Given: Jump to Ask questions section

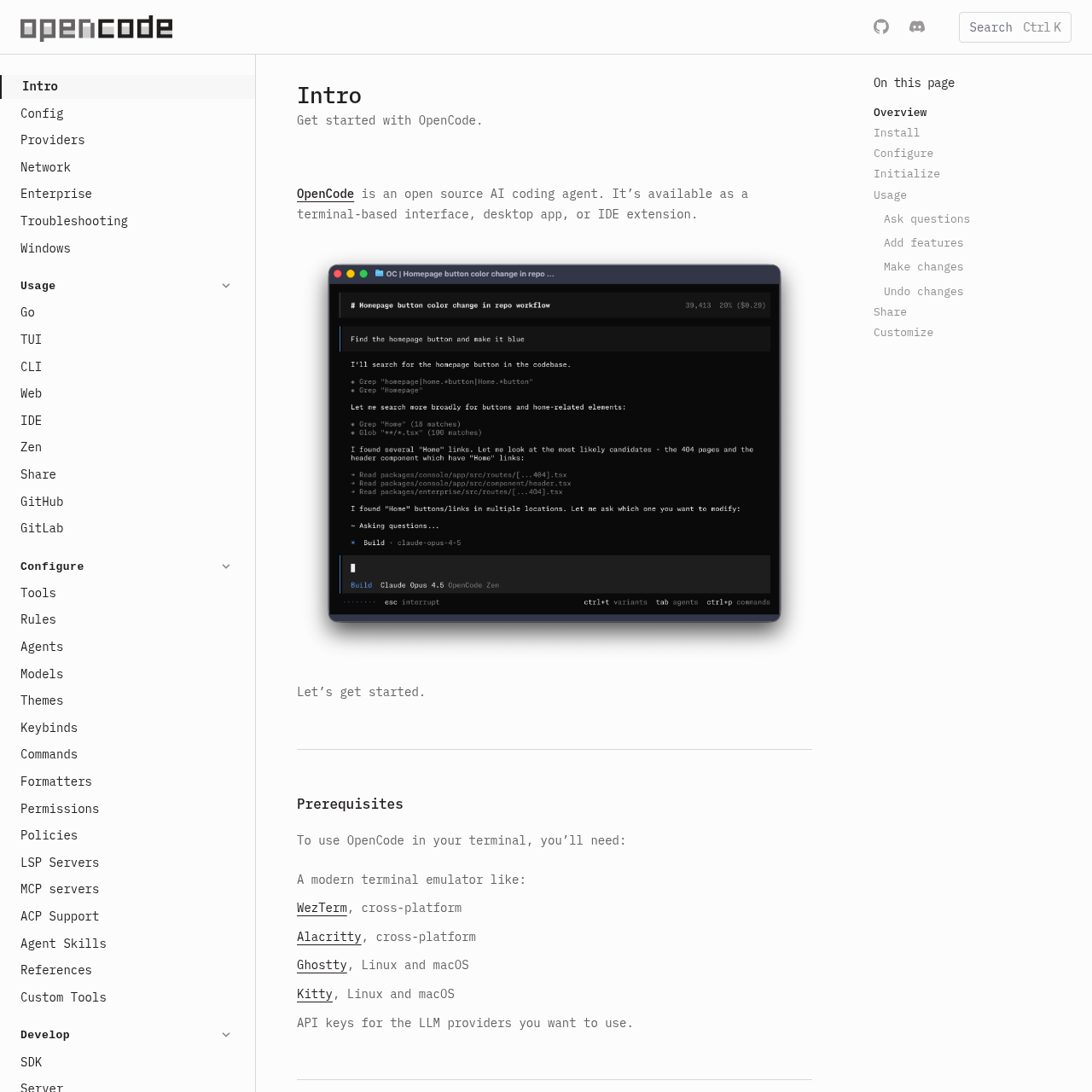Looking at the screenshot, I should 926,219.
